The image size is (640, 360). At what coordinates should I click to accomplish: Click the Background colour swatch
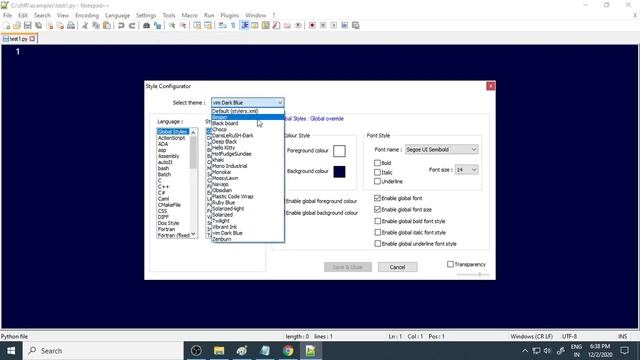339,171
